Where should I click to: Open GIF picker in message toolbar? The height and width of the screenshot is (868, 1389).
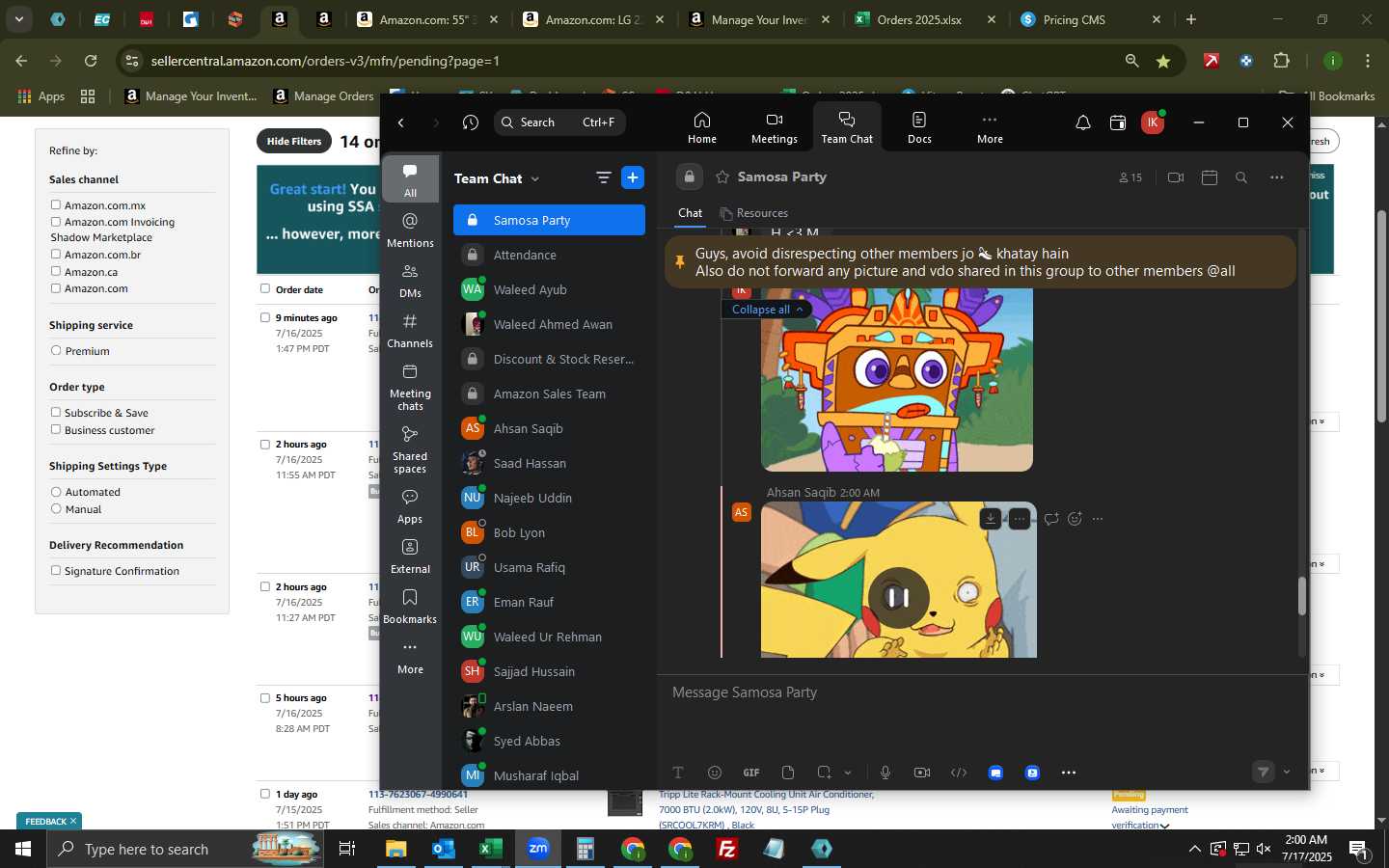click(x=751, y=773)
